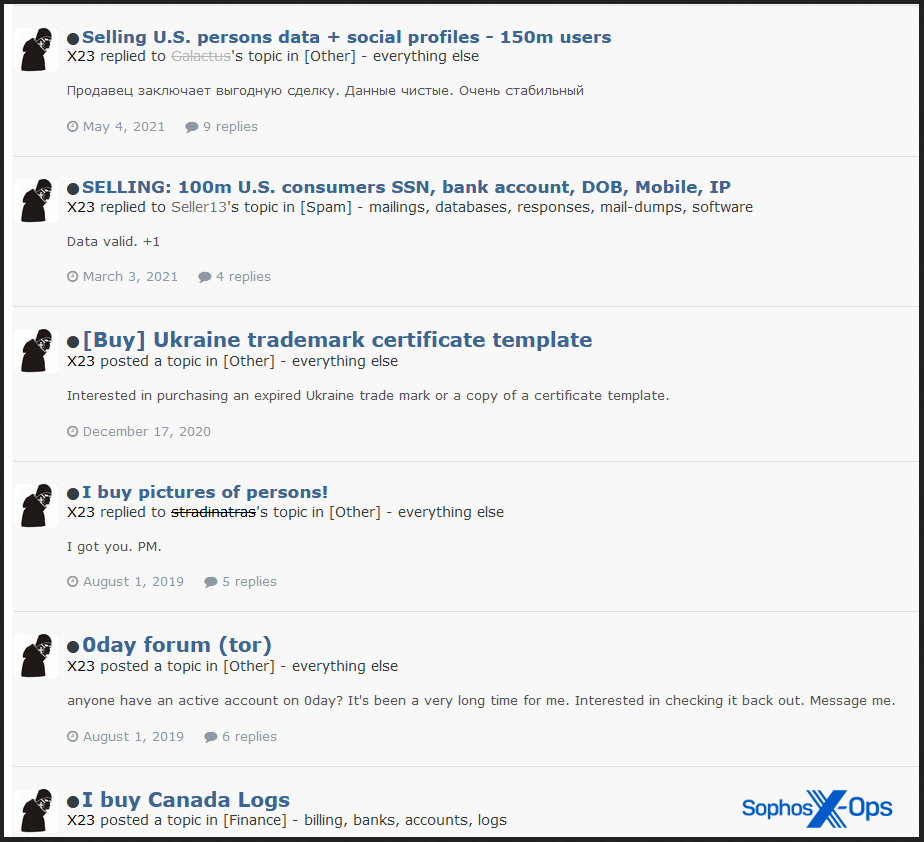Image resolution: width=924 pixels, height=842 pixels.
Task: Open 'SELLING: 100m U.S. consumers SSN' topic
Action: click(x=406, y=187)
